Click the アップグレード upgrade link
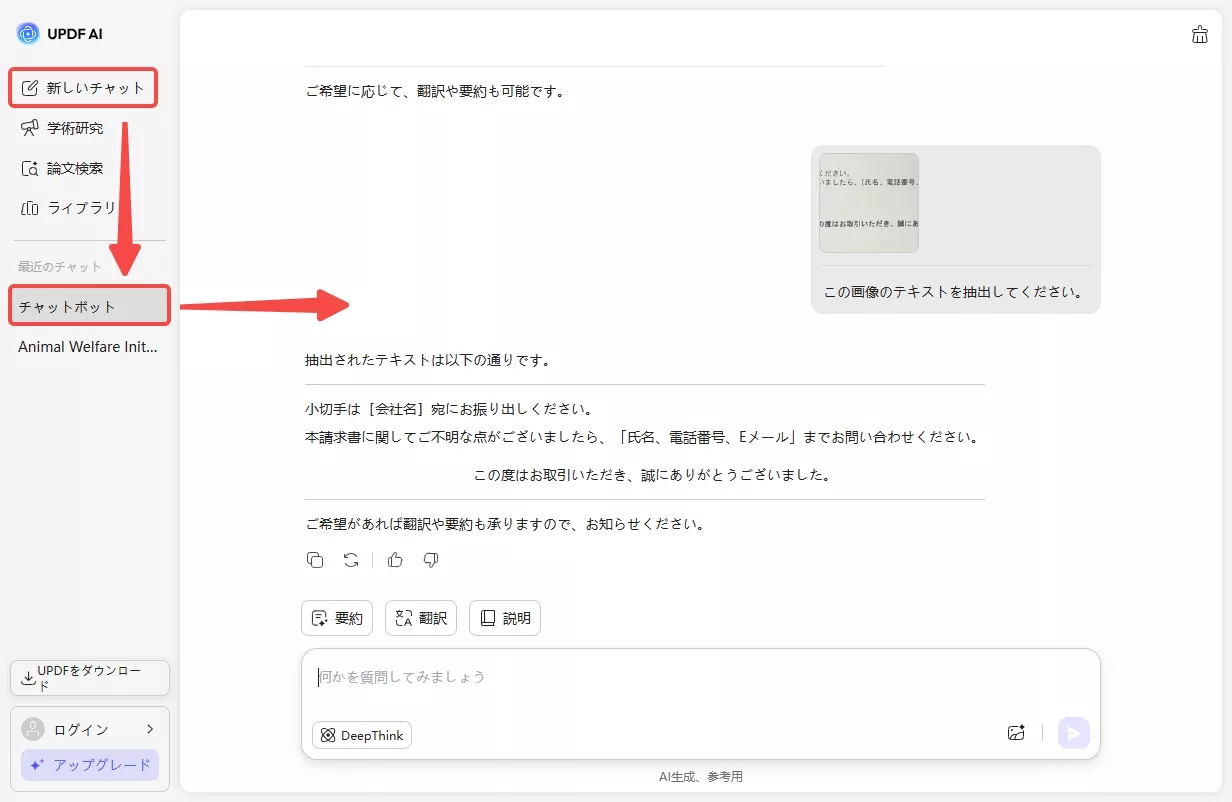This screenshot has width=1232, height=802. coord(89,765)
